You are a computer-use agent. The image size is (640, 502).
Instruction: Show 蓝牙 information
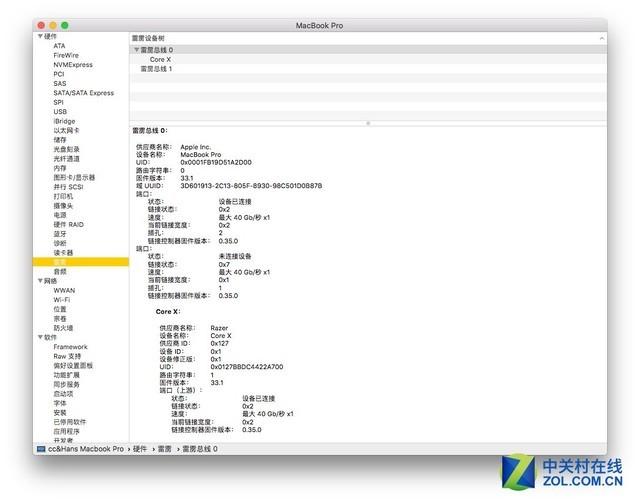(x=60, y=234)
